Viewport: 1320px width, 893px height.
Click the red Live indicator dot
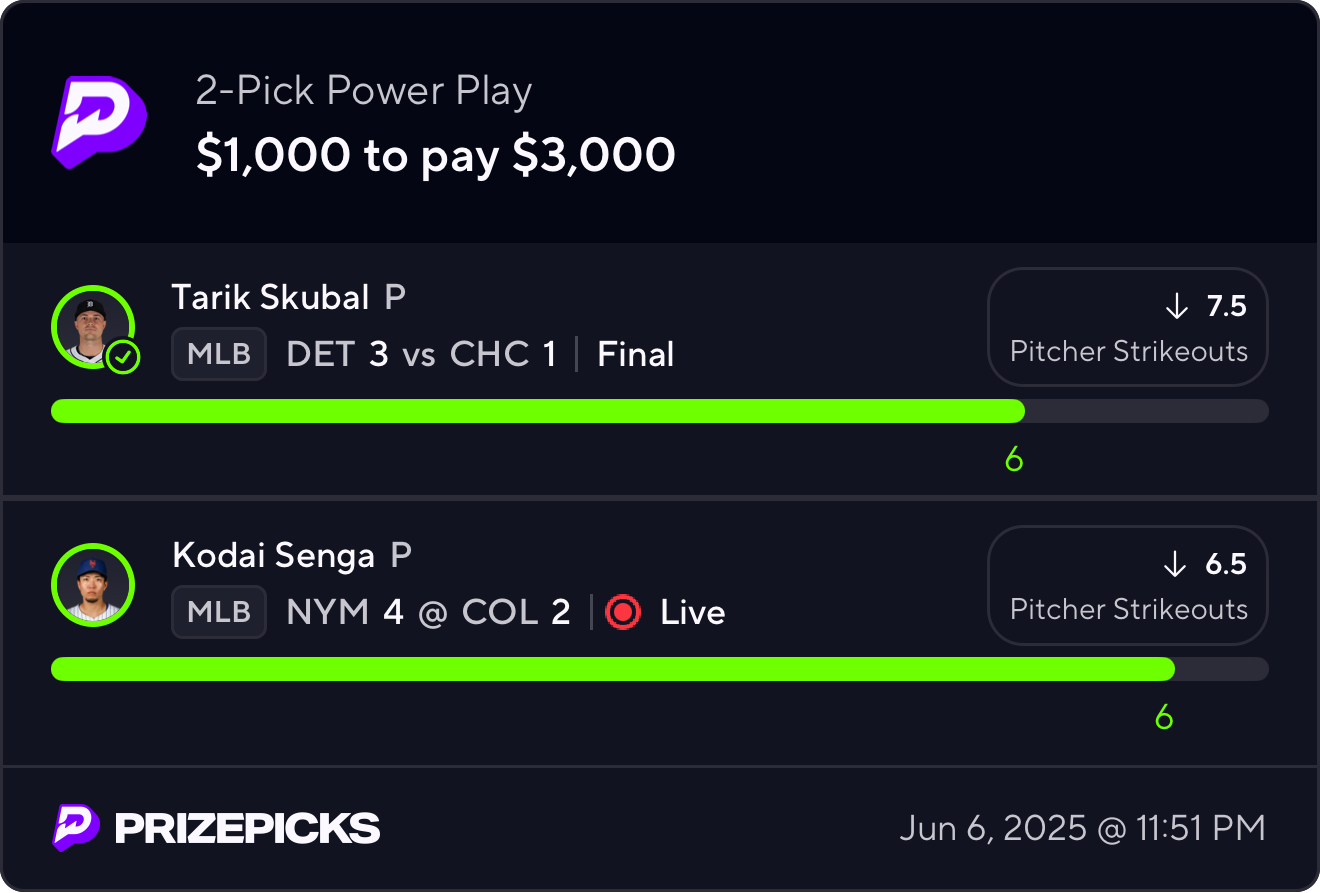(623, 612)
